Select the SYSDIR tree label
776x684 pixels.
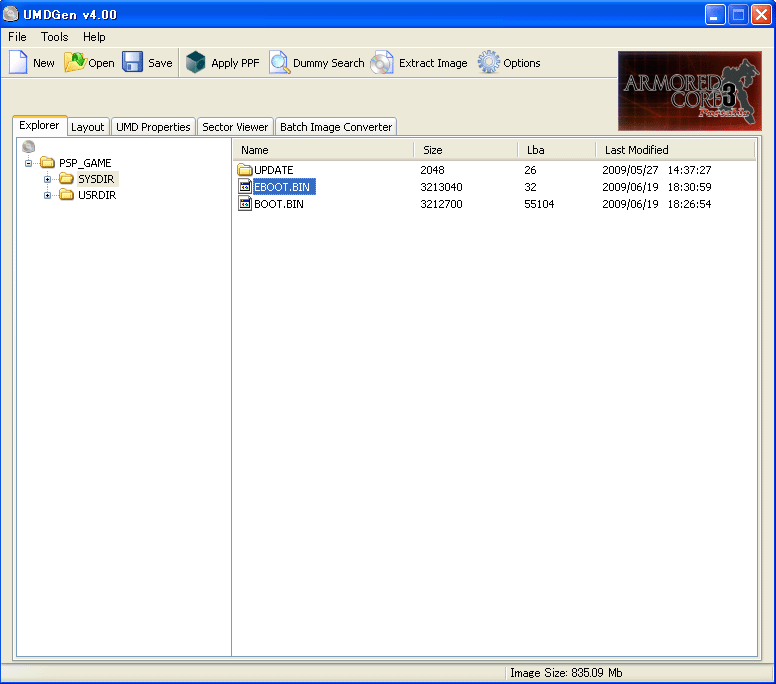(x=96, y=179)
